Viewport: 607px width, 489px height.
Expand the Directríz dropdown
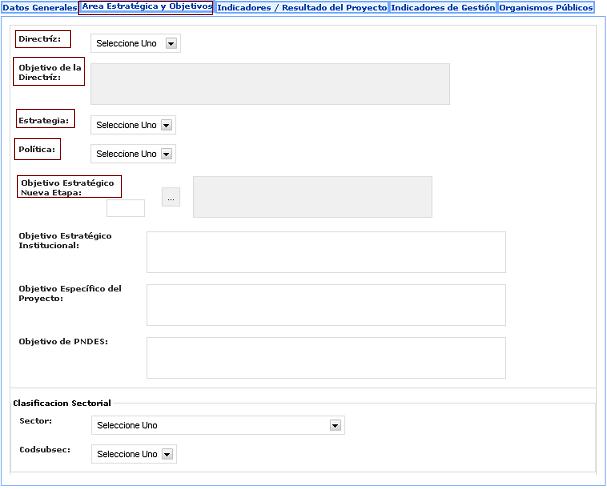(135, 44)
